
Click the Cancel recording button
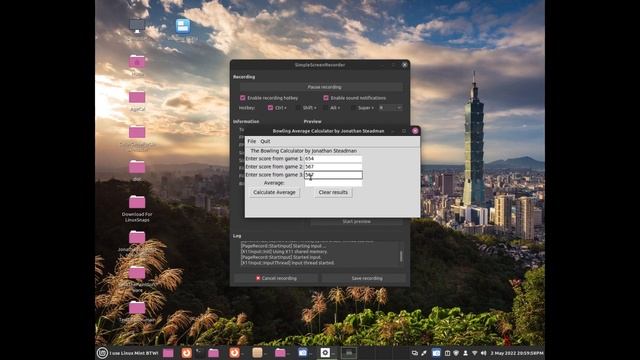[276, 278]
